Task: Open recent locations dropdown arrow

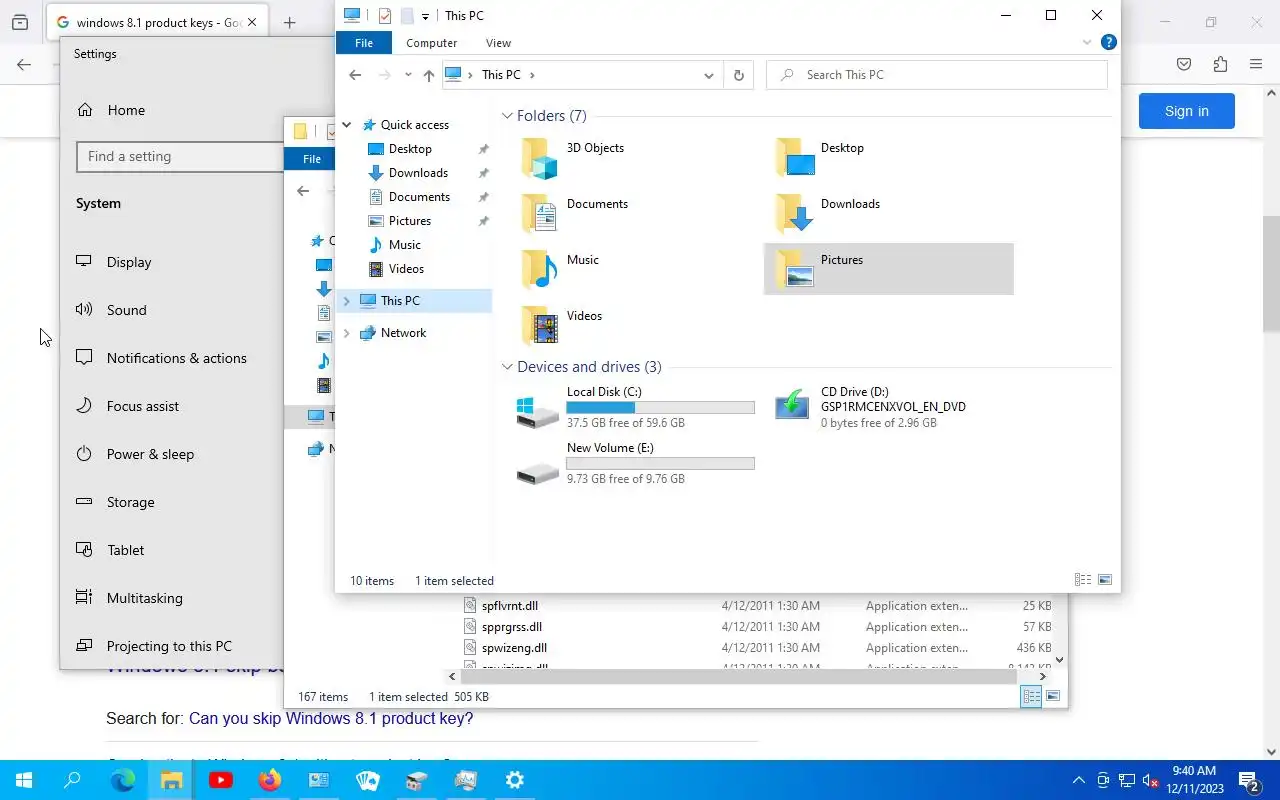Action: click(408, 75)
